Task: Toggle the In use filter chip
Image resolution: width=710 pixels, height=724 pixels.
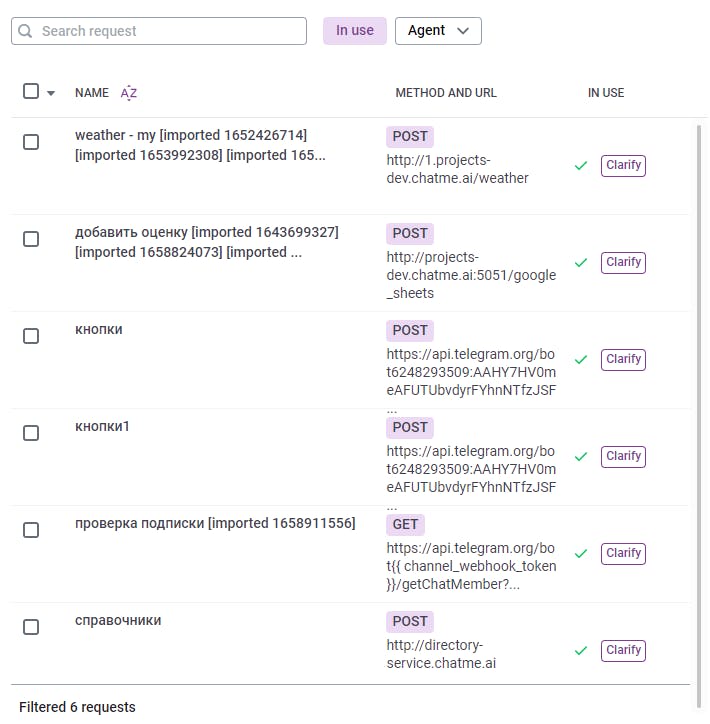Action: [354, 31]
